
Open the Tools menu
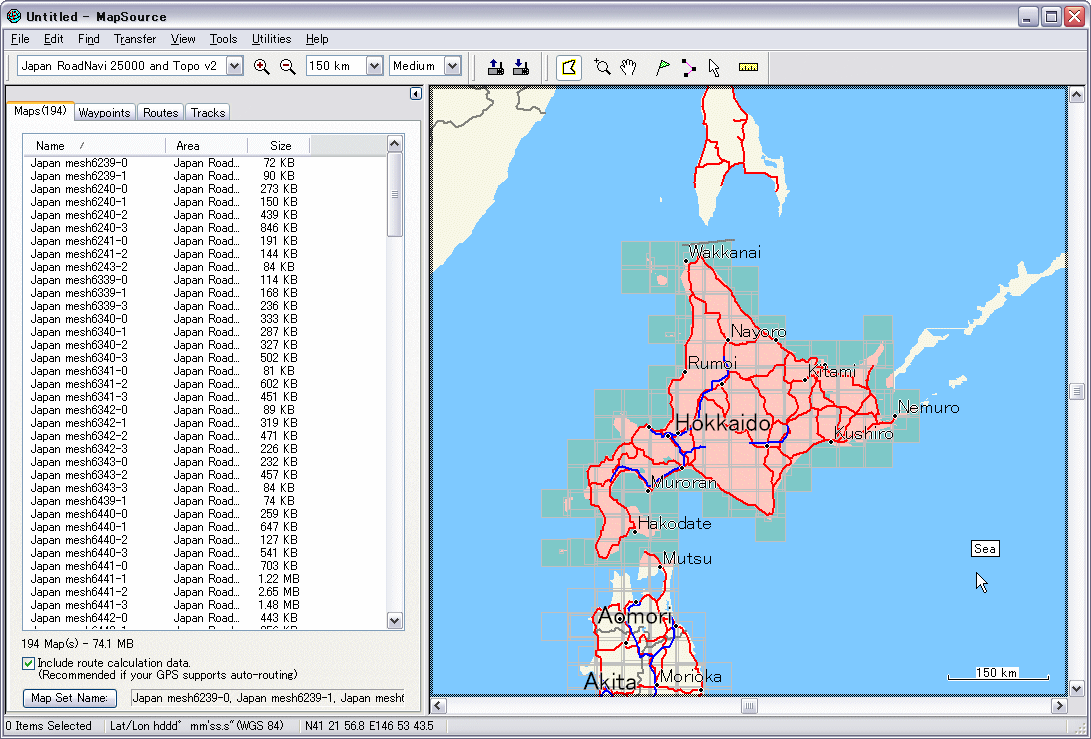tap(223, 39)
